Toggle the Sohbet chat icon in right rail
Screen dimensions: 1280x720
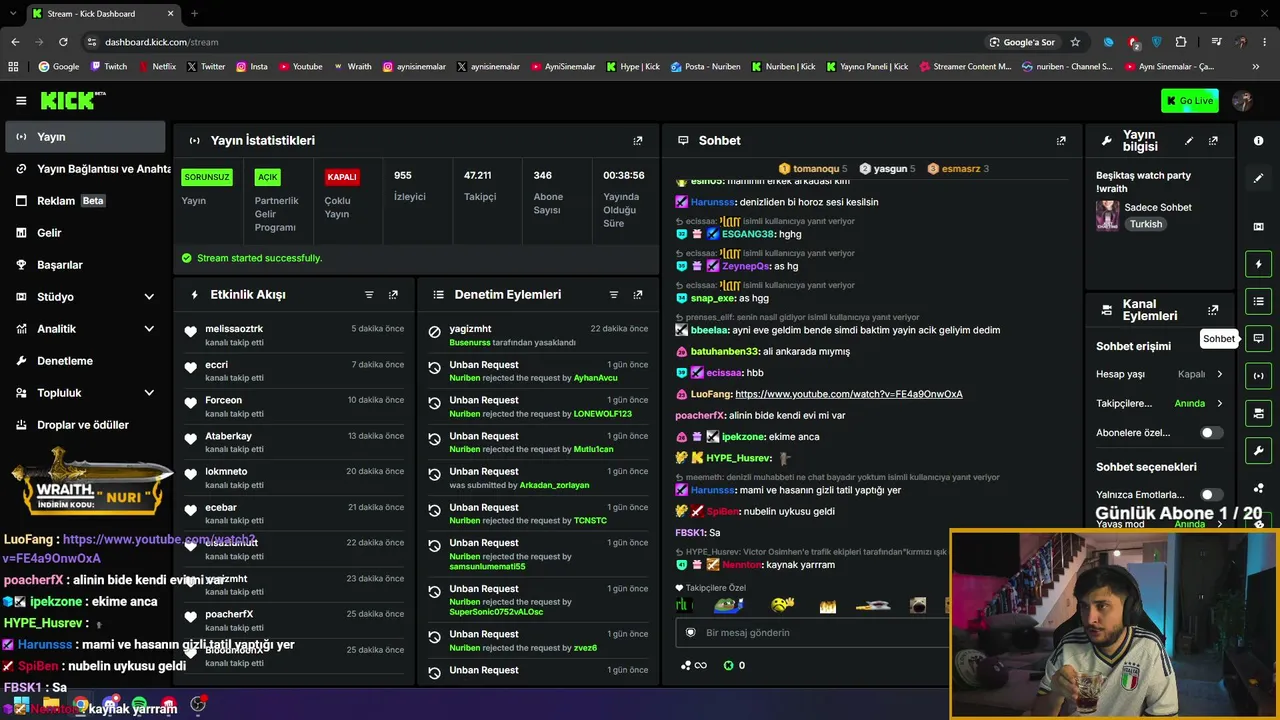1258,338
